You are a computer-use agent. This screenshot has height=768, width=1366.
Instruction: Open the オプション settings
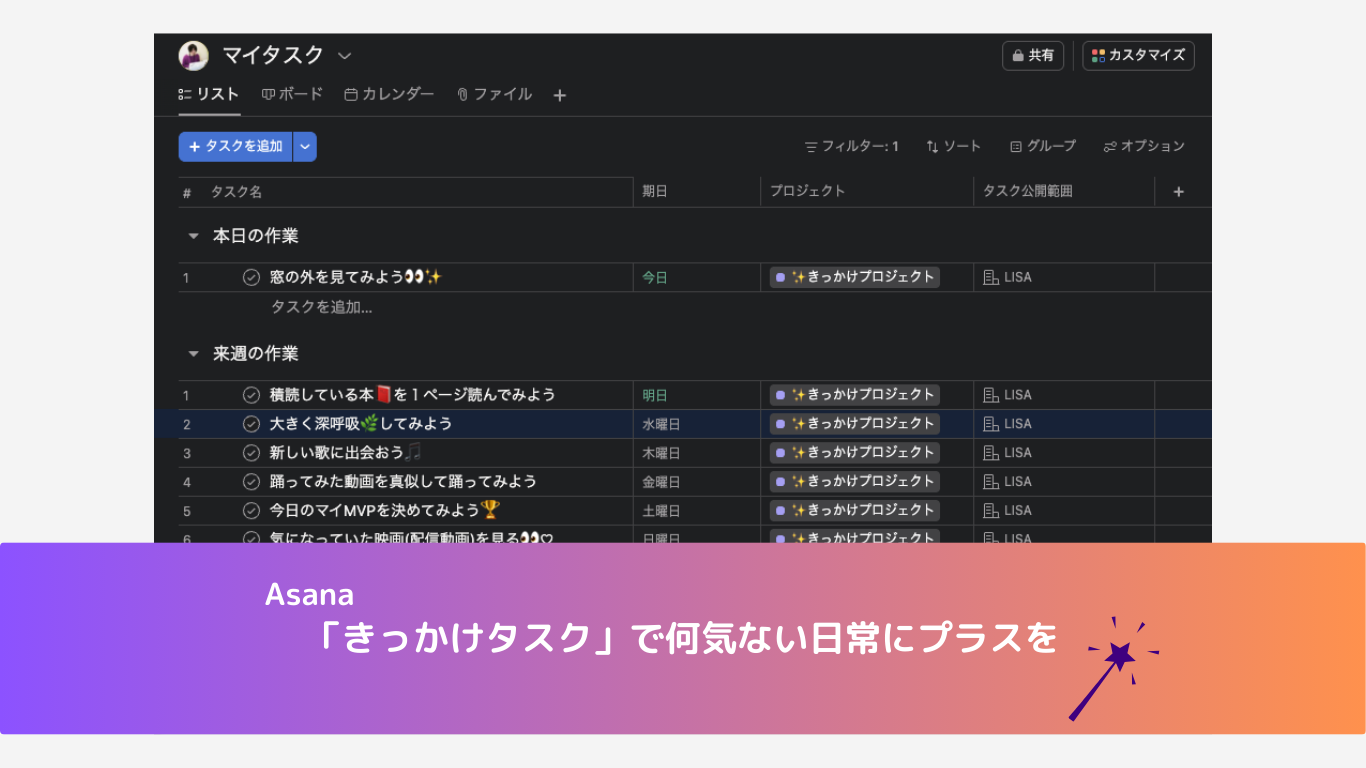tap(1143, 146)
